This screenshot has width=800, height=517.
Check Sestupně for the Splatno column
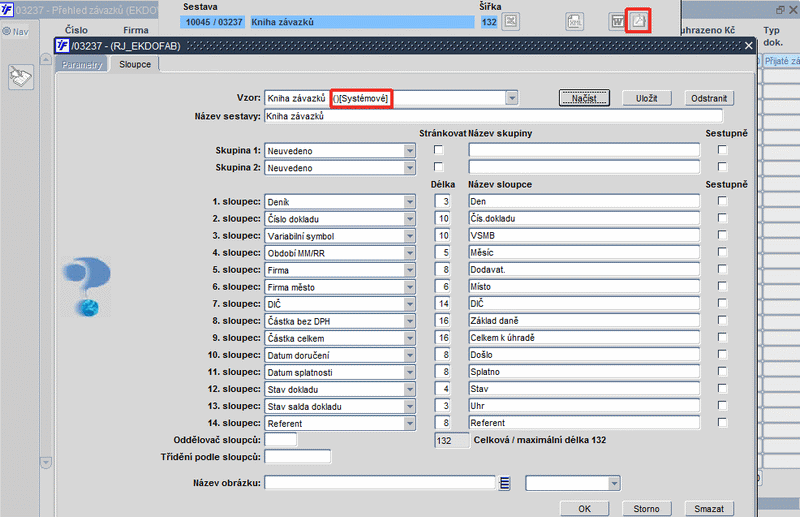[x=722, y=371]
